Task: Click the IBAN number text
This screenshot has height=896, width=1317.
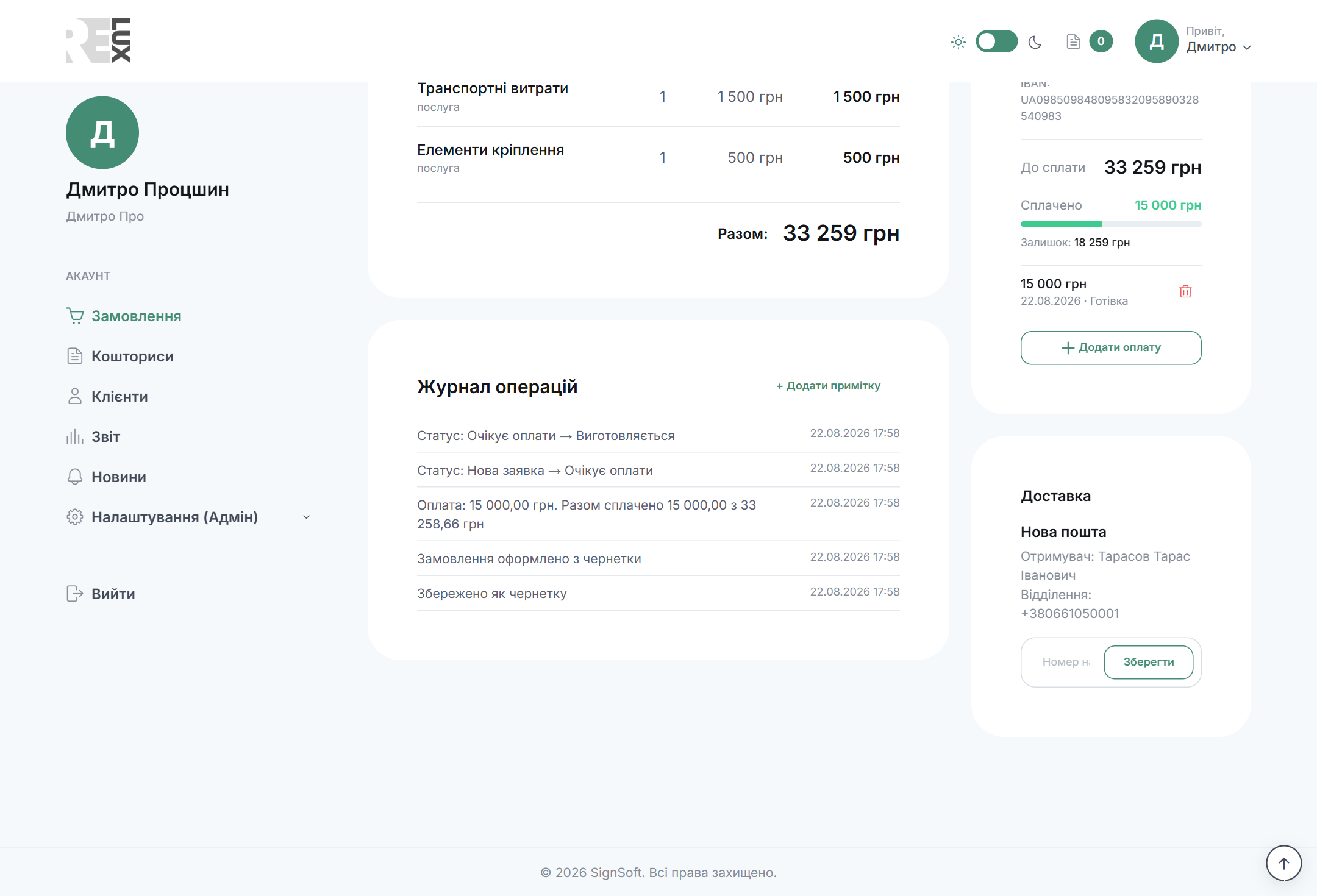Action: tap(1110, 108)
